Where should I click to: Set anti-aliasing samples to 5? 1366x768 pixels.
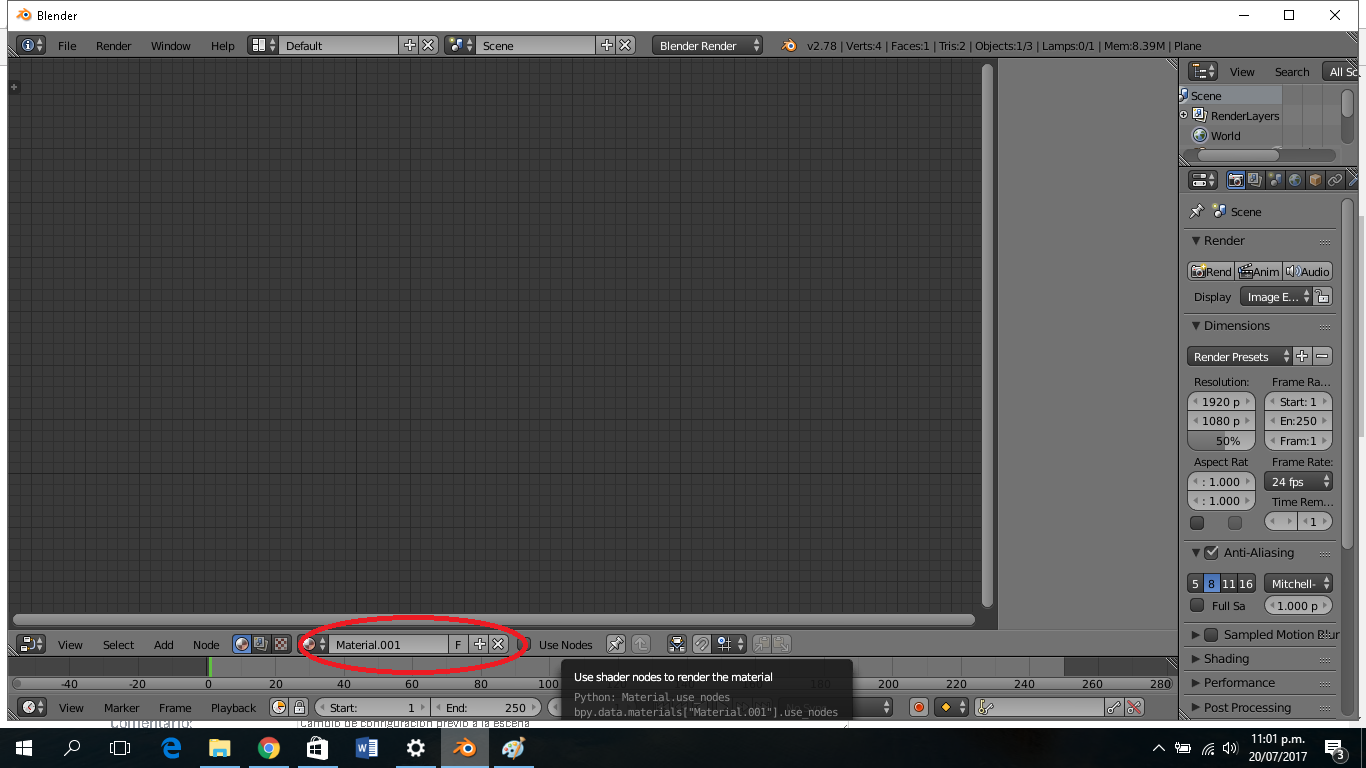(1195, 584)
